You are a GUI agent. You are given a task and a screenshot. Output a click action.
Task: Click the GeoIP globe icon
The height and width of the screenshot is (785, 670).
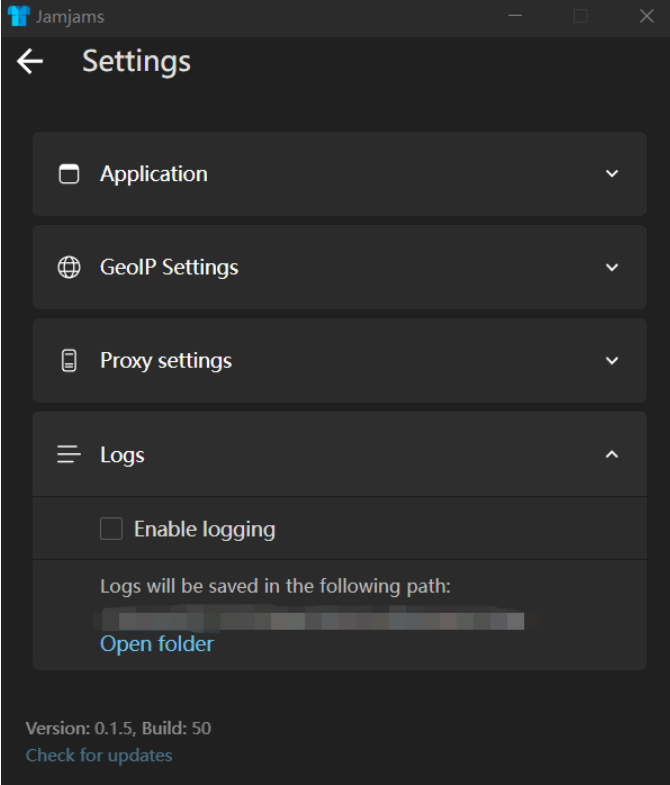click(x=69, y=268)
